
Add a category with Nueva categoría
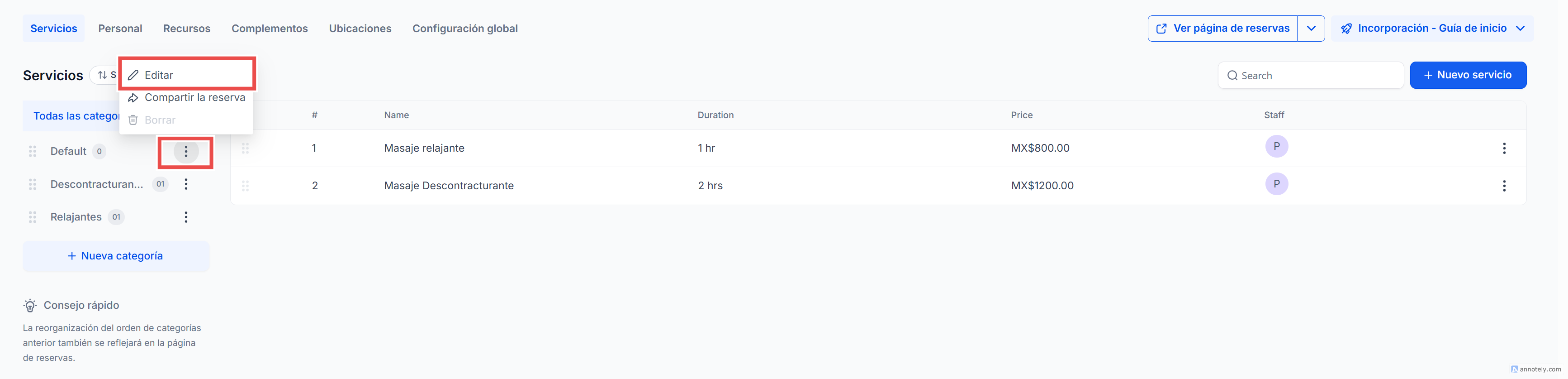(116, 256)
